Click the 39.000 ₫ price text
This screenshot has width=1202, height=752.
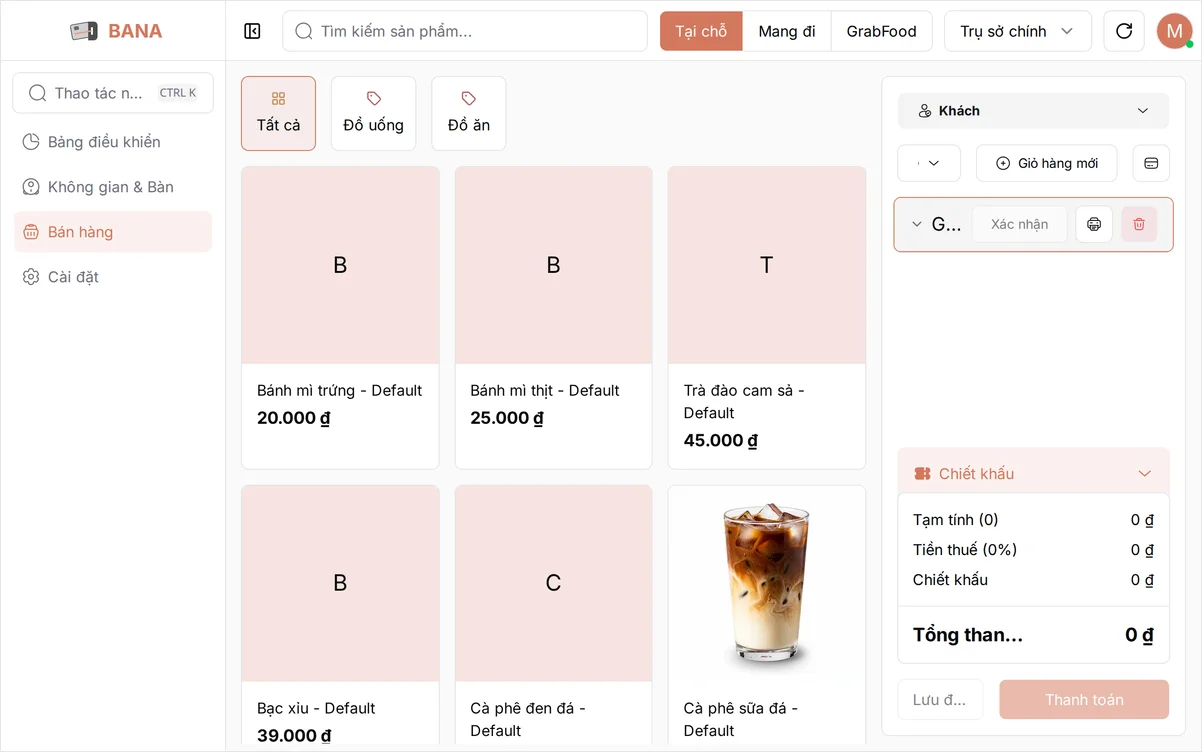click(x=294, y=735)
